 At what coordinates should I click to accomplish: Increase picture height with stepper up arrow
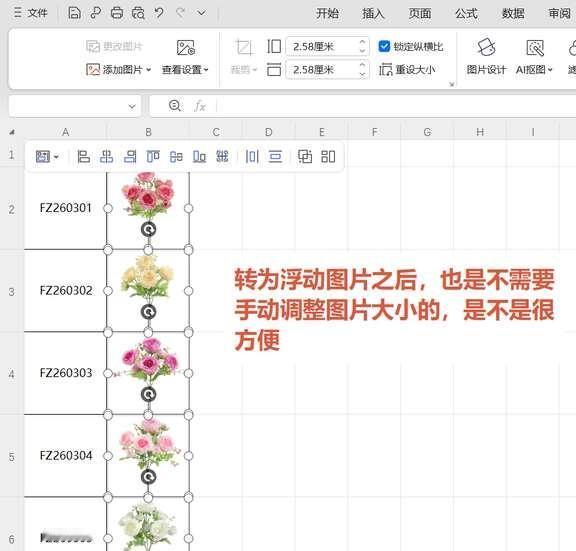362,42
